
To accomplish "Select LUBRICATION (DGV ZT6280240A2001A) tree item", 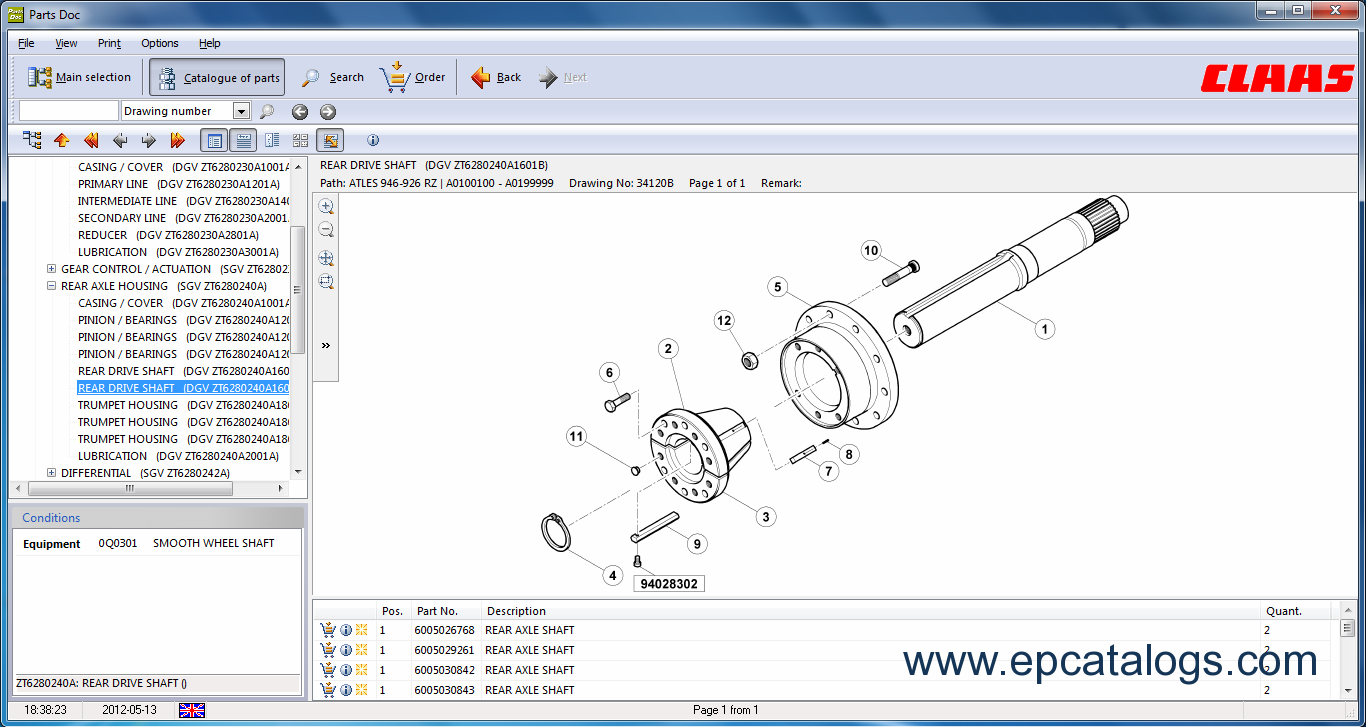I will coord(178,456).
